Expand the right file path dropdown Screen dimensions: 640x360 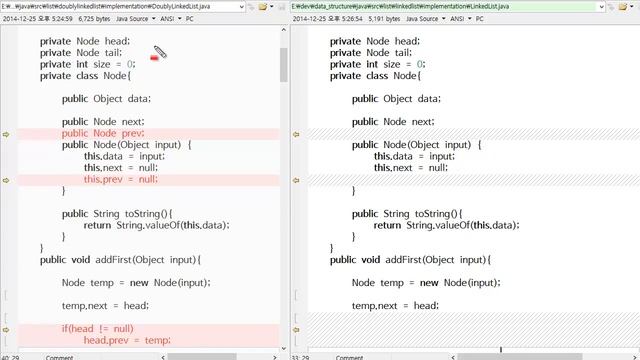click(602, 7)
